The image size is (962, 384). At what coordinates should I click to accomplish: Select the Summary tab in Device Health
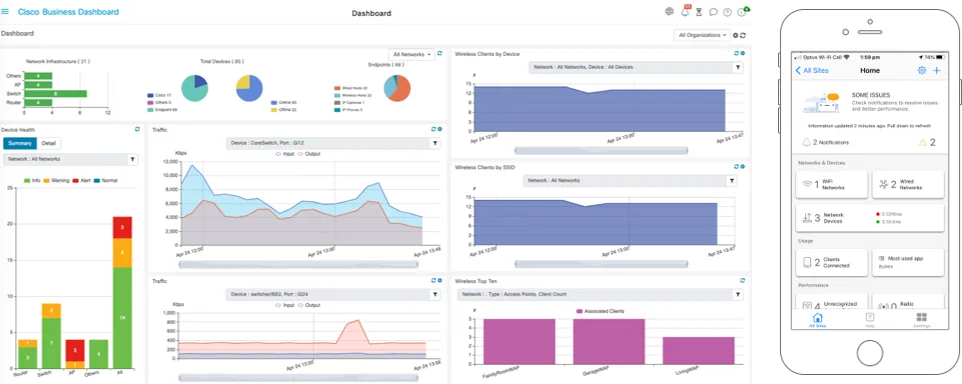pyautogui.click(x=20, y=143)
